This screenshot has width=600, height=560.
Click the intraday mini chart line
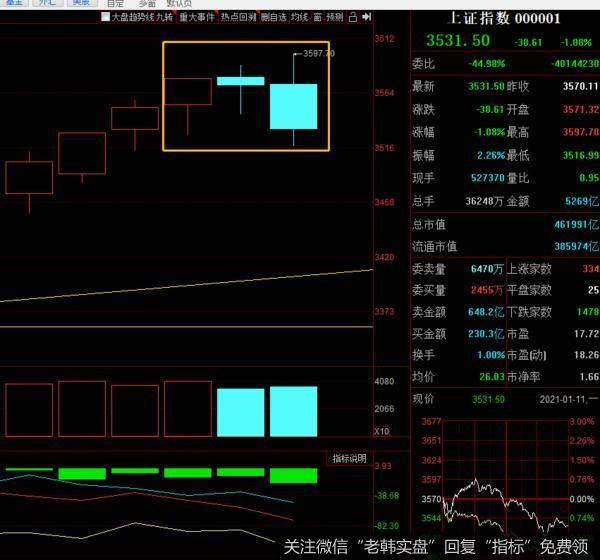tap(504, 505)
